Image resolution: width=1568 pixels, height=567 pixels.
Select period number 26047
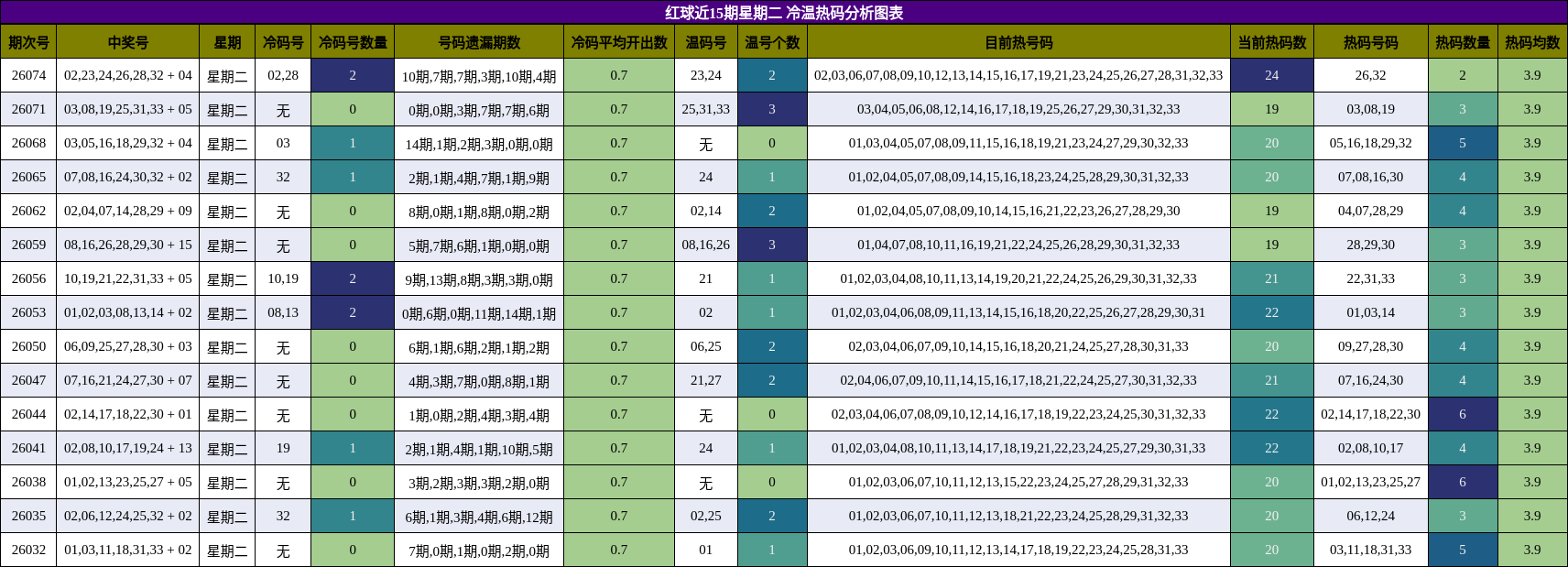tap(28, 380)
